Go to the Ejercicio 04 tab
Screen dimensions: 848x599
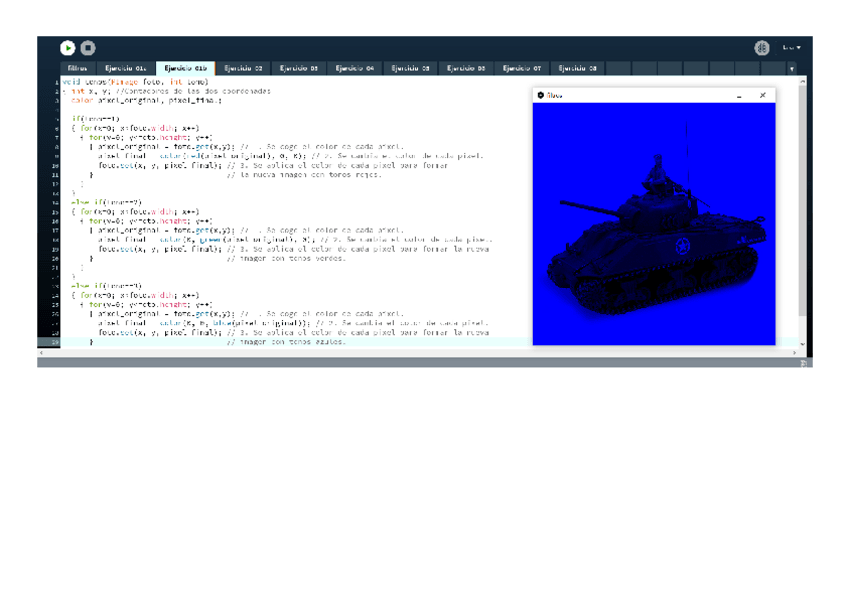(355, 69)
